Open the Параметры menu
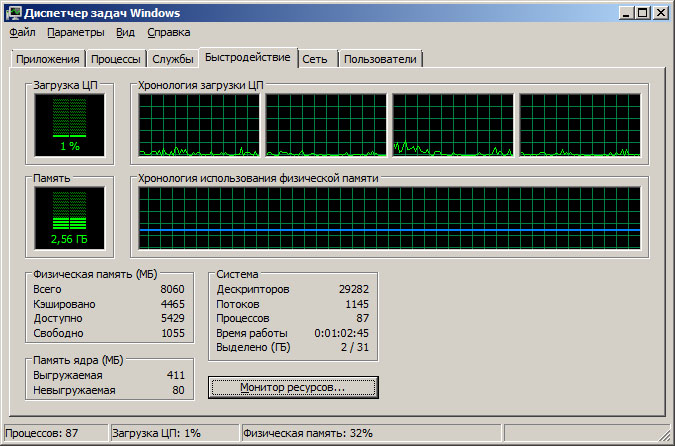The width and height of the screenshot is (675, 446). pyautogui.click(x=76, y=33)
